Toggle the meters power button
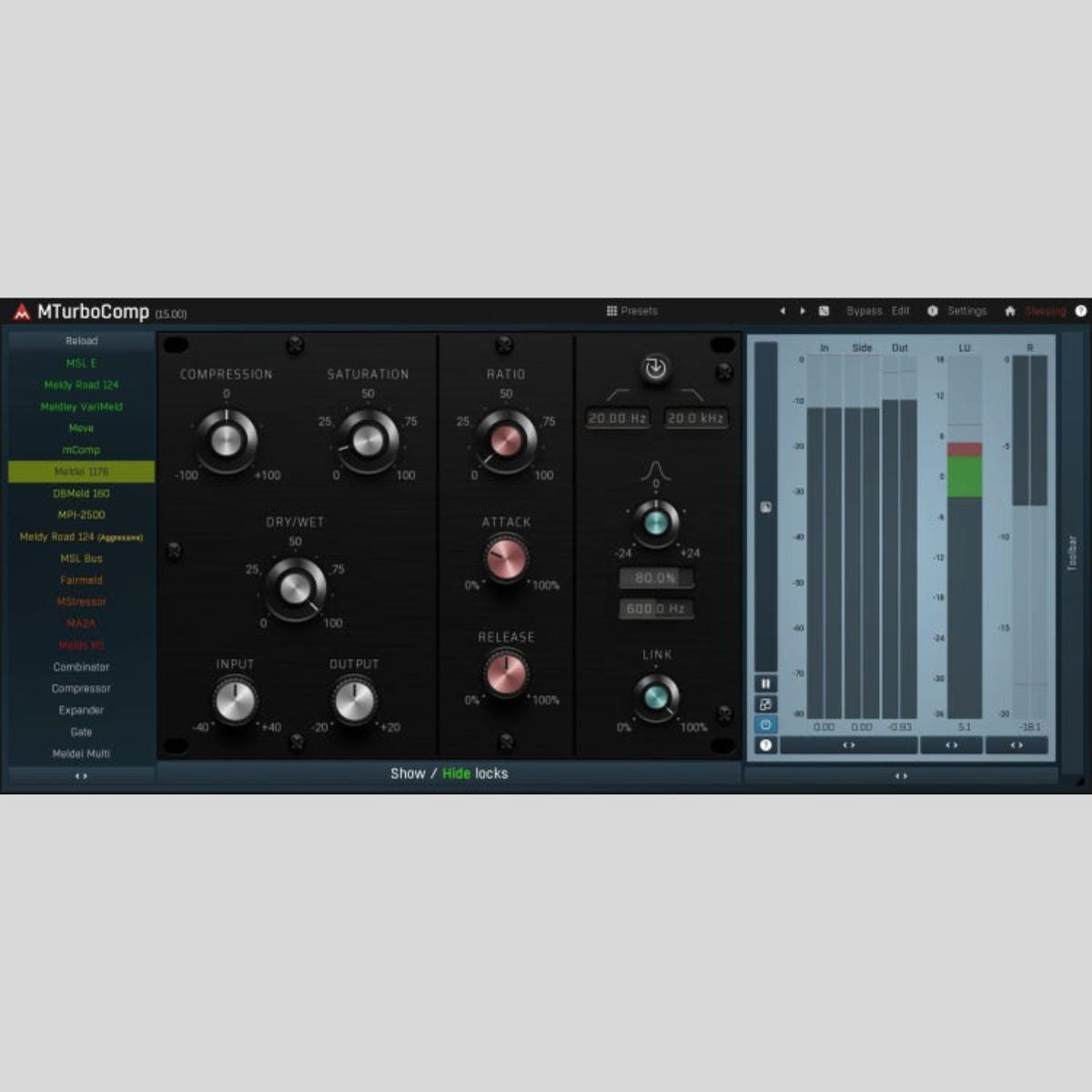 point(765,724)
